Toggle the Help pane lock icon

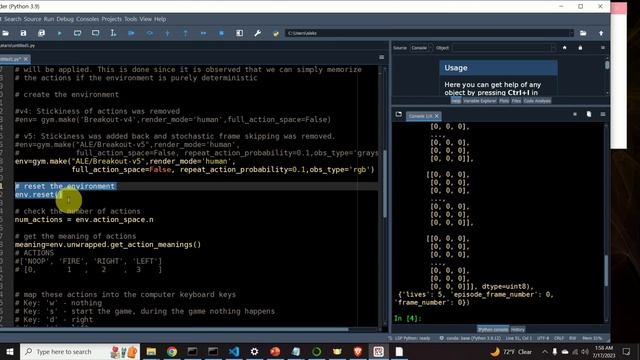tap(580, 48)
